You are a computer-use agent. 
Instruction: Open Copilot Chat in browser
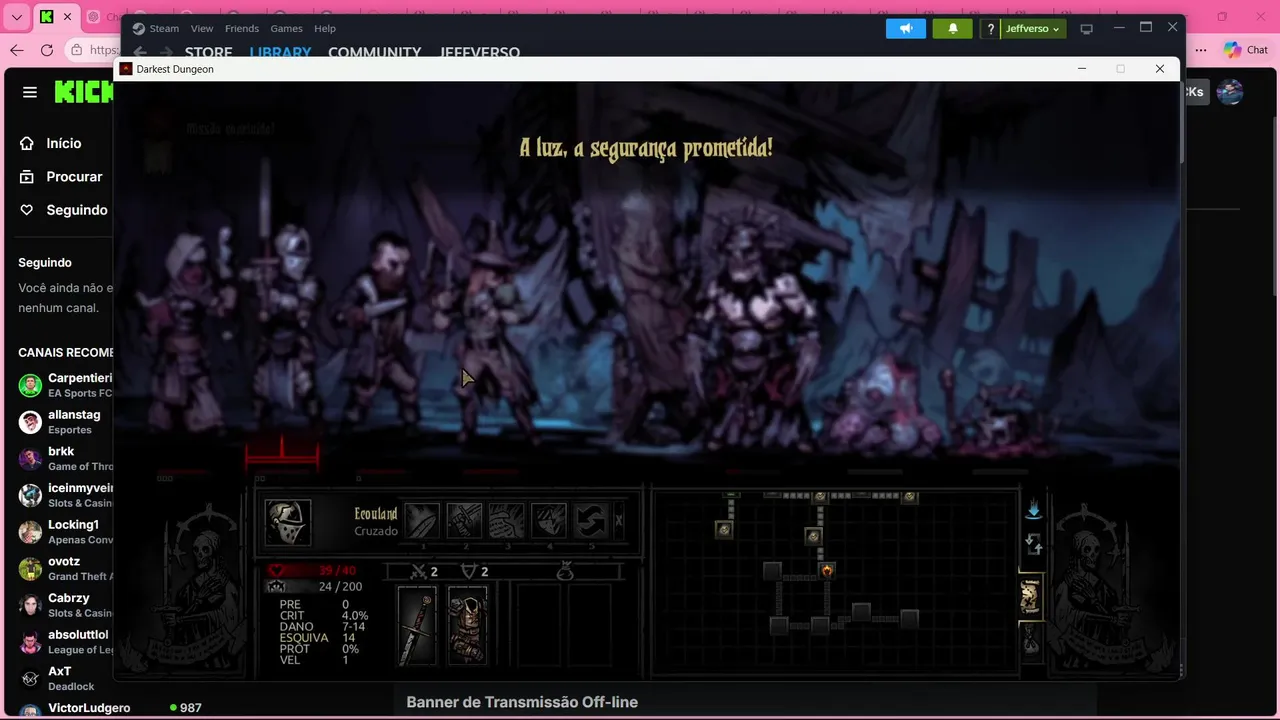pos(1246,50)
